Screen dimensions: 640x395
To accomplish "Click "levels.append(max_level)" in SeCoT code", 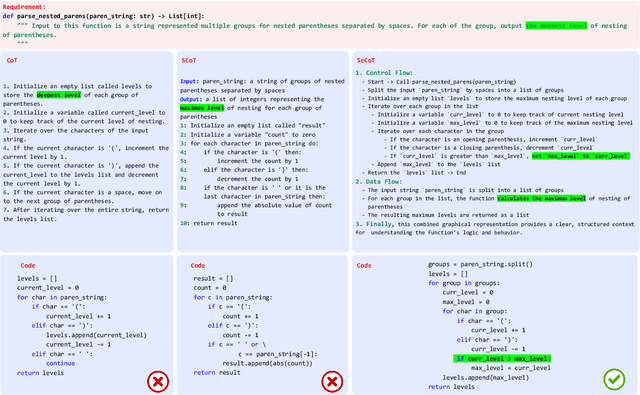I will pyautogui.click(x=486, y=377).
